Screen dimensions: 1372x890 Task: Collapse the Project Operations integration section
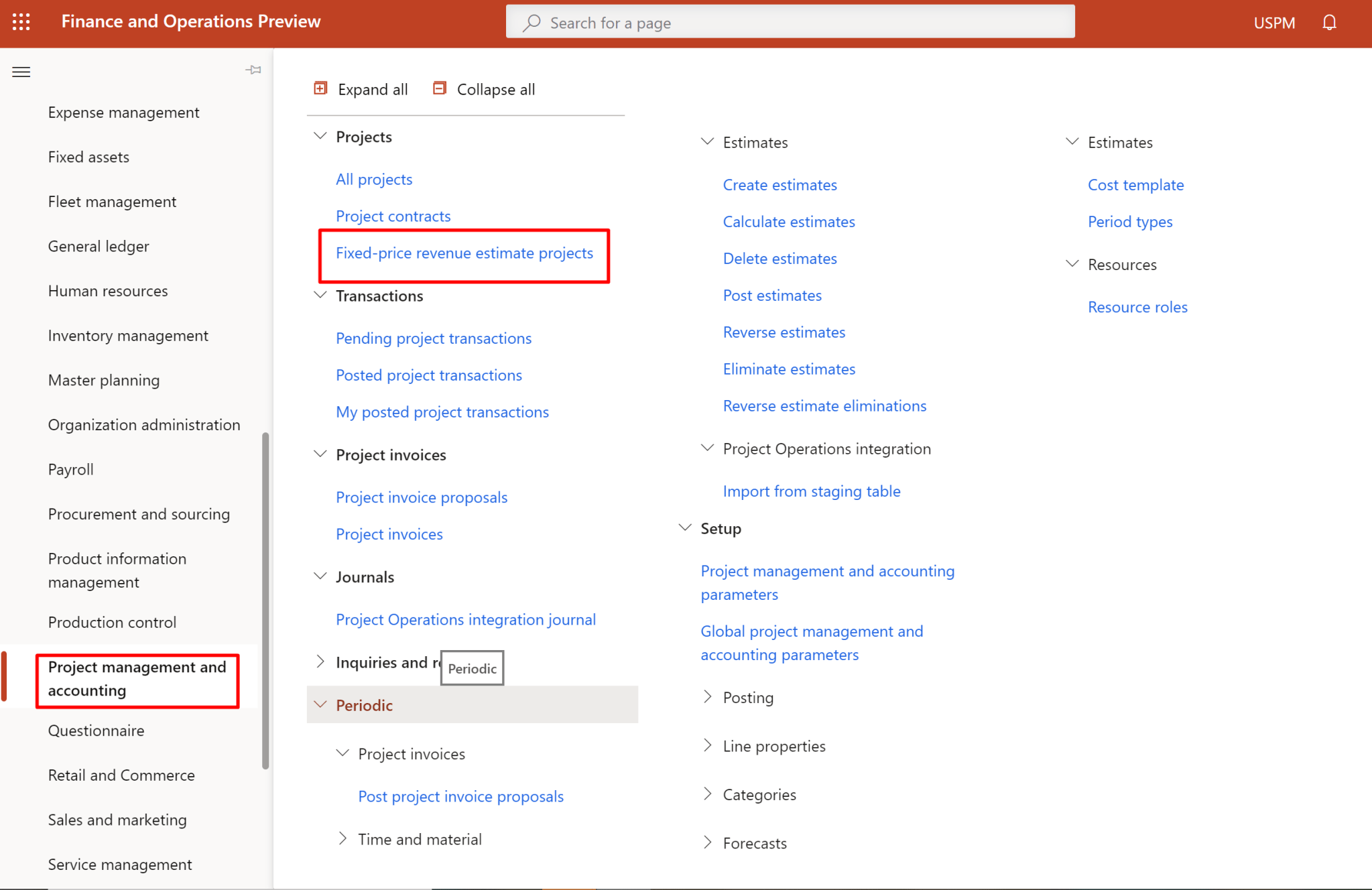click(x=707, y=448)
